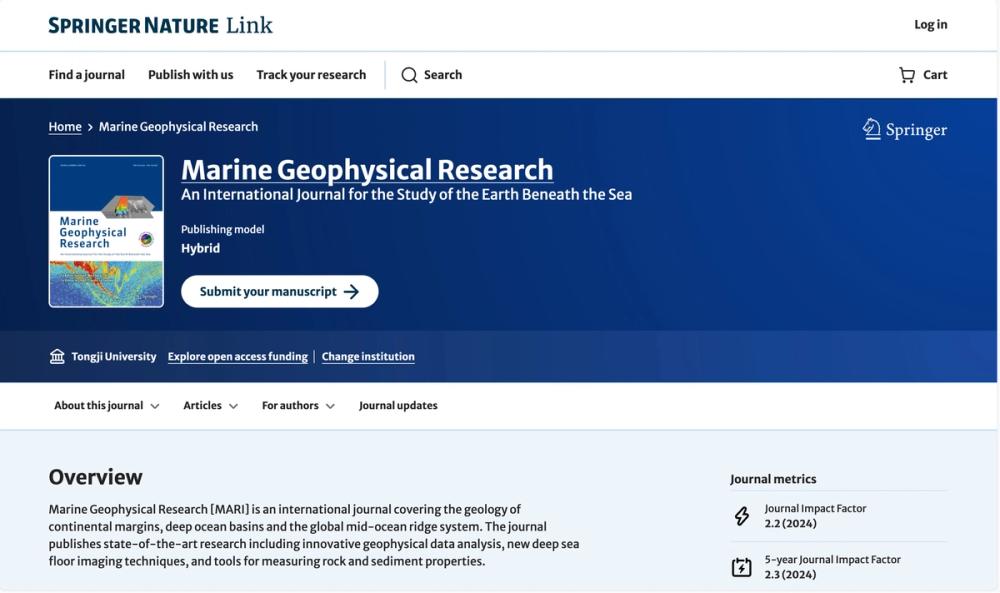The image size is (1000, 593).
Task: Click the shopping cart icon
Action: coord(907,75)
